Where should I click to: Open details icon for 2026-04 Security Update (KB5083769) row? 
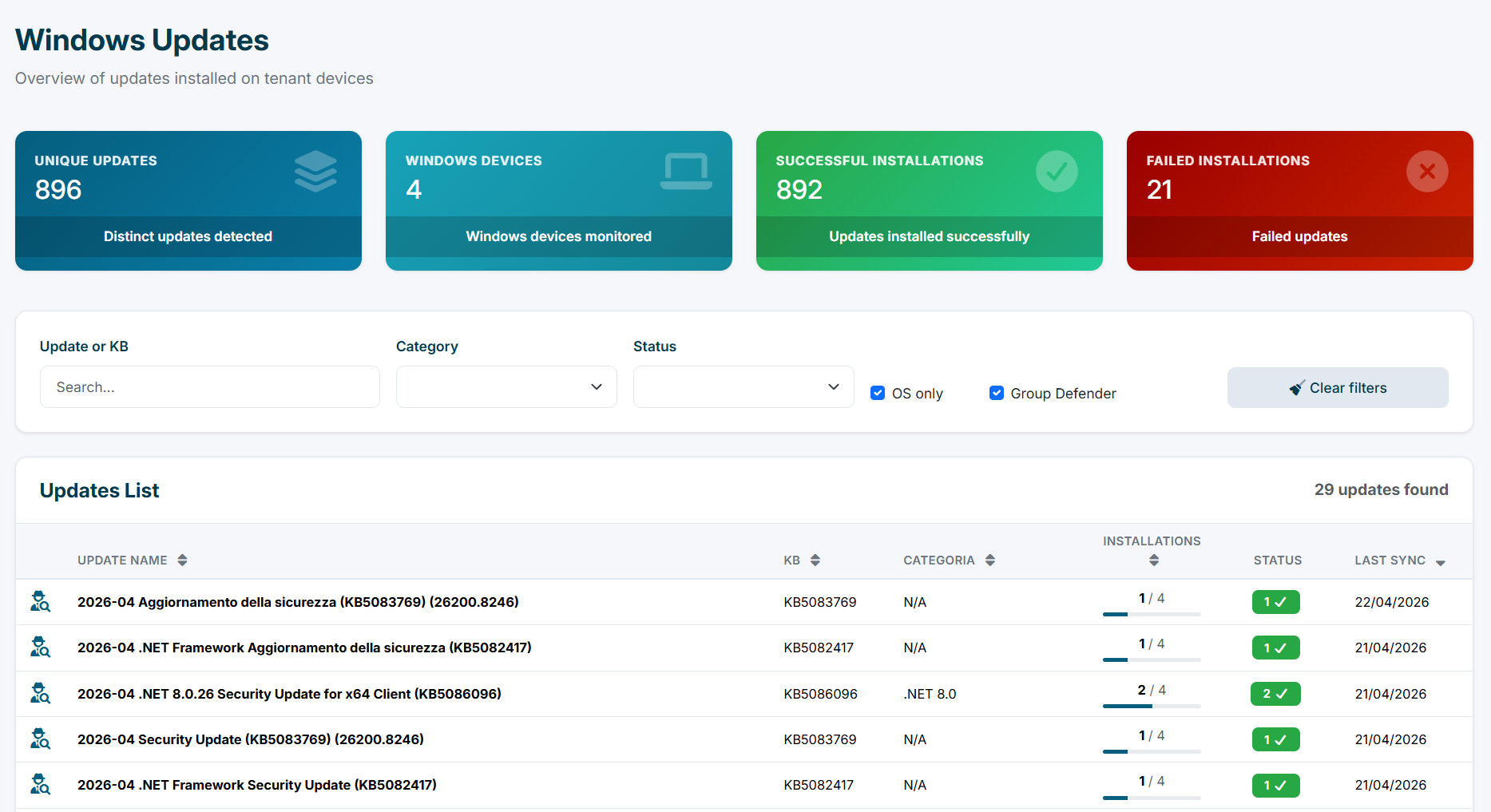tap(40, 739)
